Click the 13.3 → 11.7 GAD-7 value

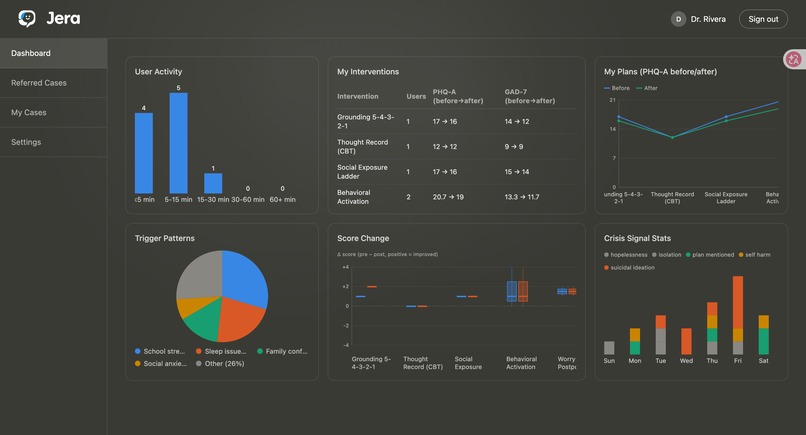(522, 197)
